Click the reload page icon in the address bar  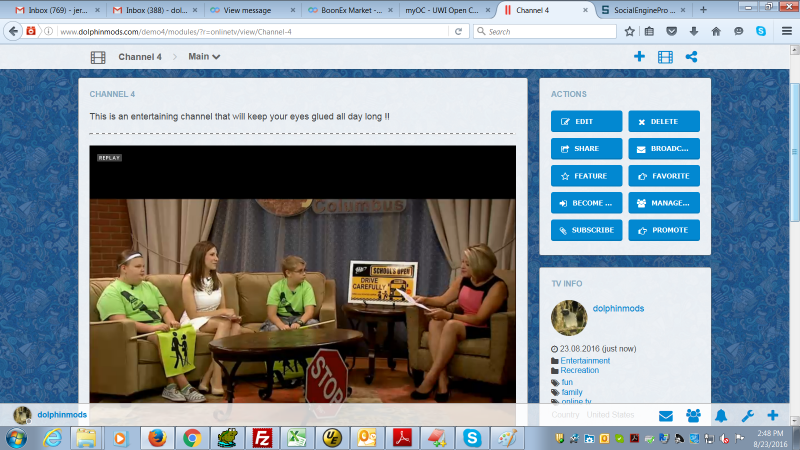click(x=458, y=32)
